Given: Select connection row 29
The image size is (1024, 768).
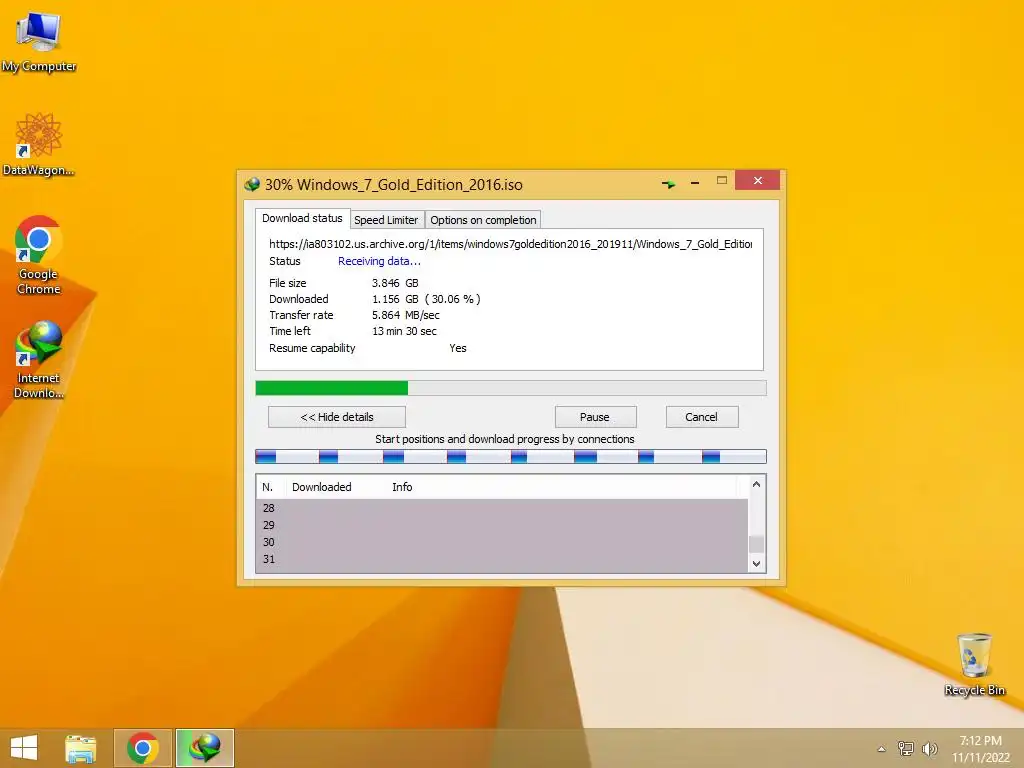Looking at the screenshot, I should point(502,525).
